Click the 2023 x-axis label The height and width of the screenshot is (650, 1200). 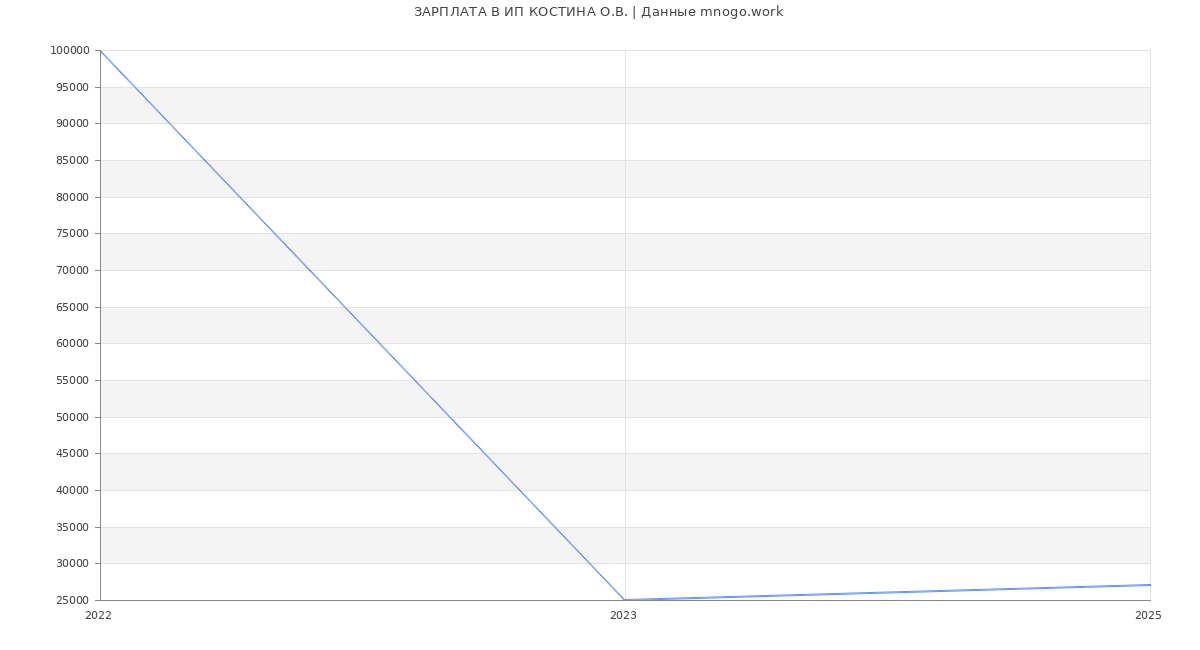[623, 616]
